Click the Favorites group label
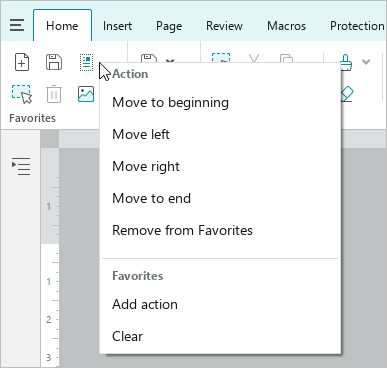This screenshot has height=368, width=387. (32, 118)
